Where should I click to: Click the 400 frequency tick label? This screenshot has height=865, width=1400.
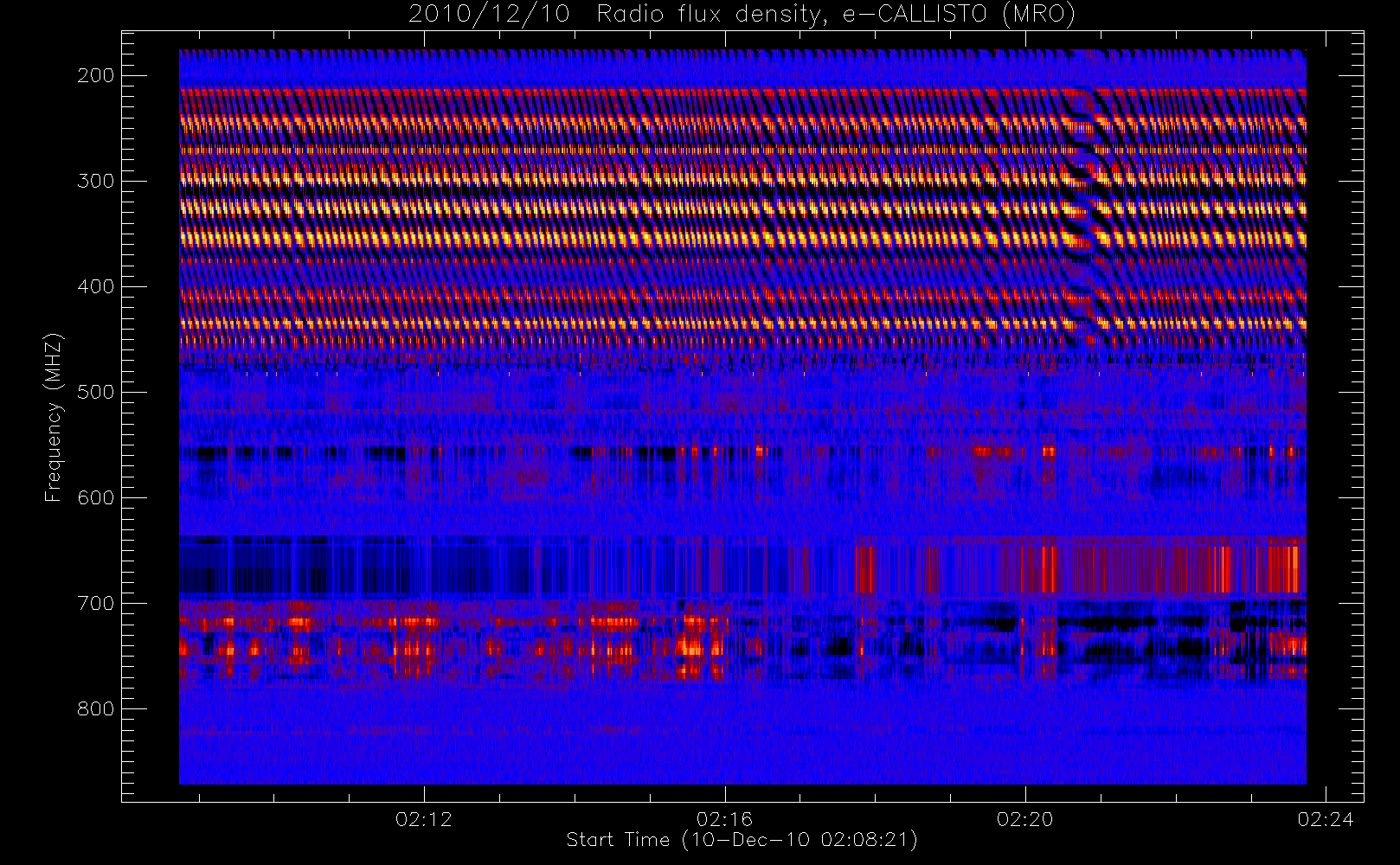95,286
